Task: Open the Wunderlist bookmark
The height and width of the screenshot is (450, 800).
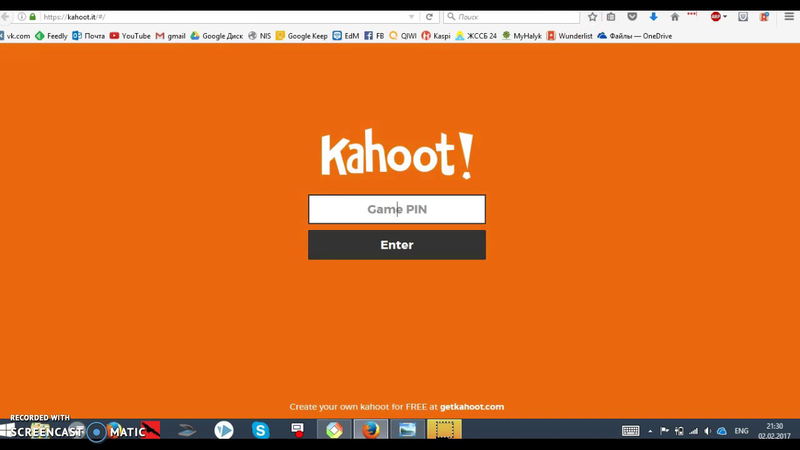Action: point(569,36)
